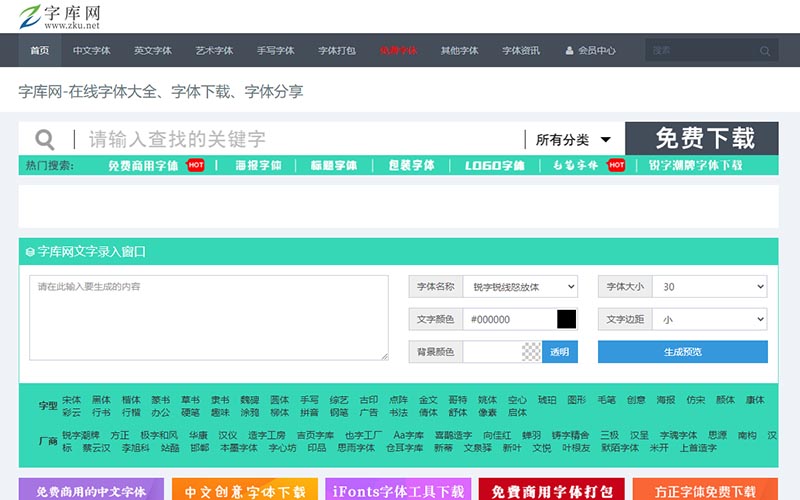Select the 宋体 font type link
Screen dimensions: 800x500
click(x=71, y=400)
